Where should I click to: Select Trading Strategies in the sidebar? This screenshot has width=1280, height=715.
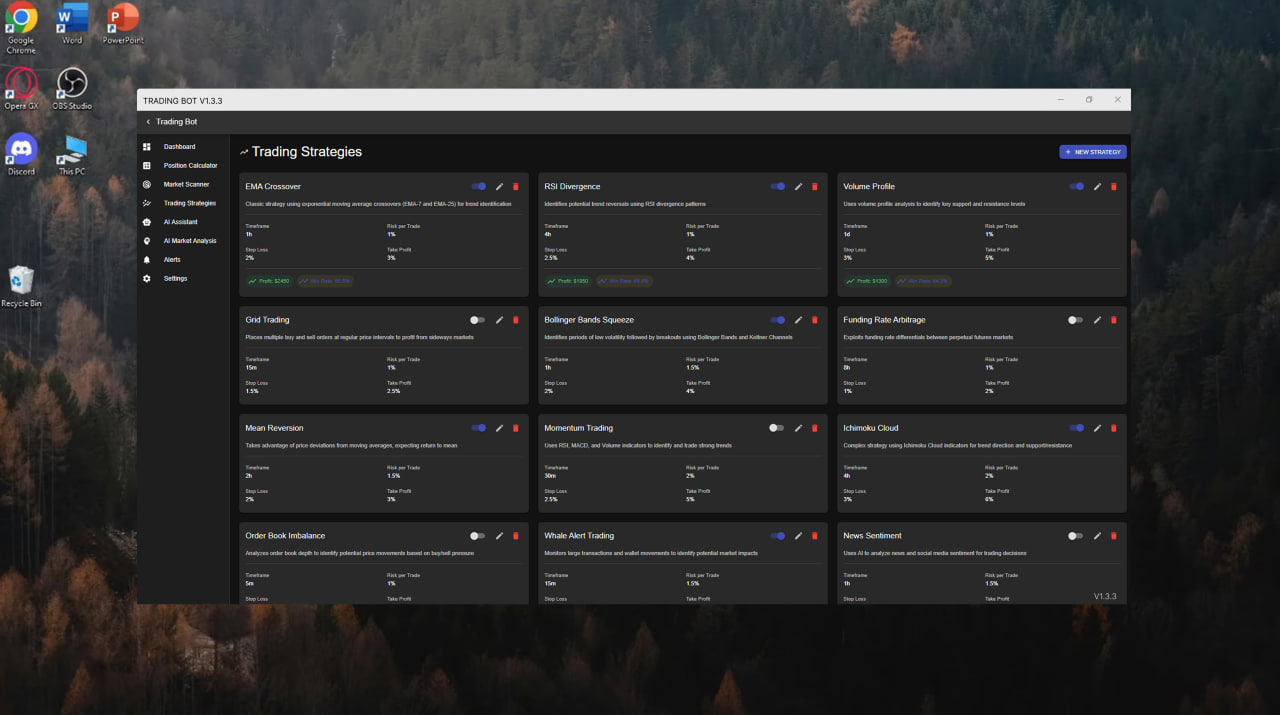pyautogui.click(x=191, y=203)
